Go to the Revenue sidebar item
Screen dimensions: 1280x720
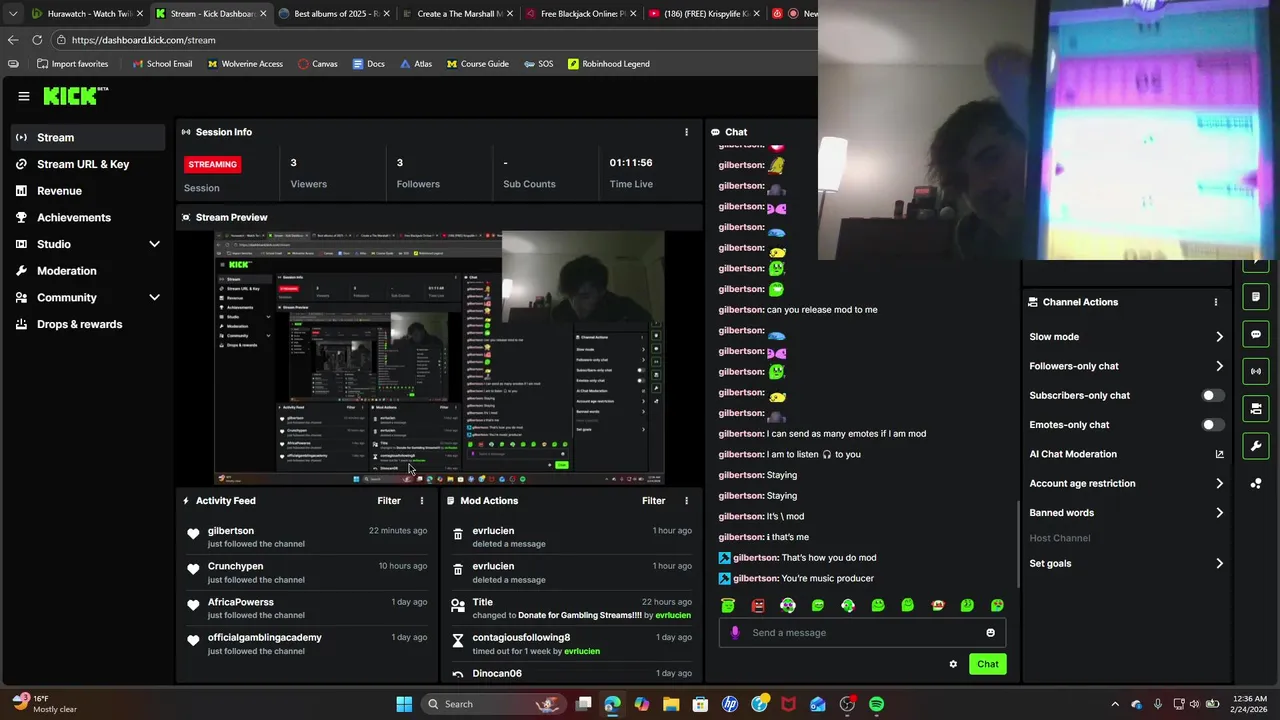[59, 191]
